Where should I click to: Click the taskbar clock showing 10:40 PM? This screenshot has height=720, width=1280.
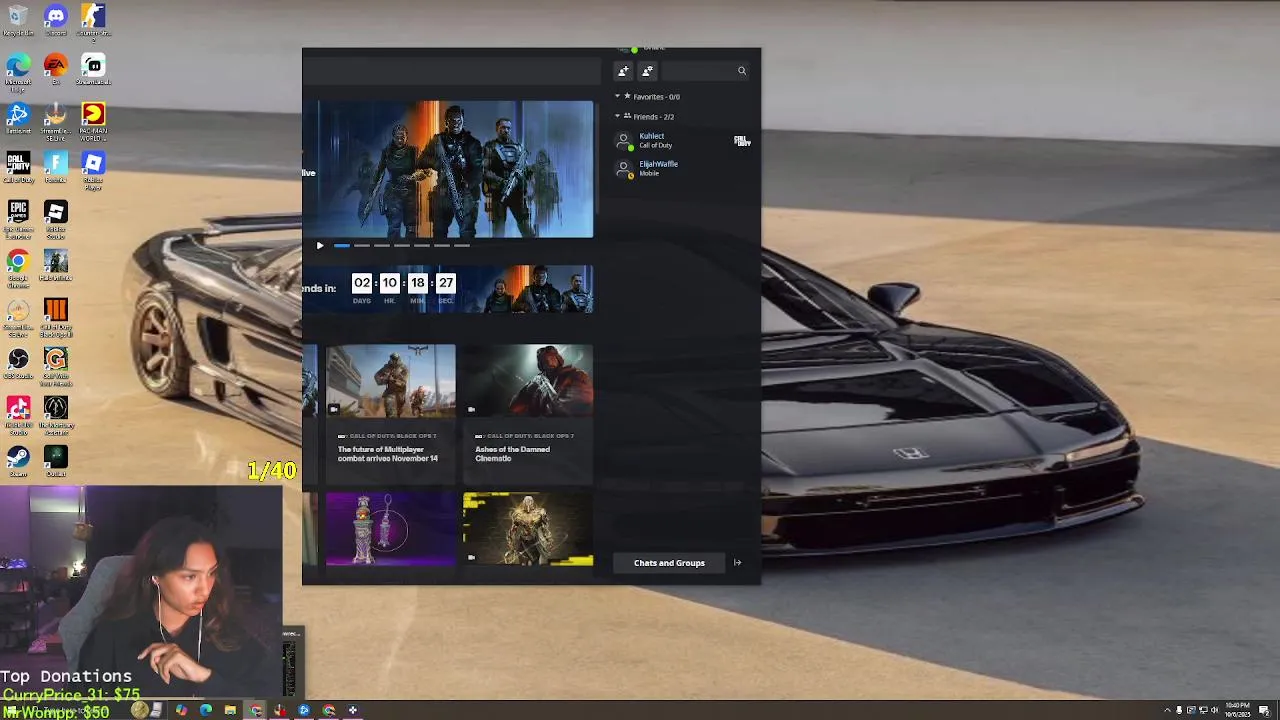1237,710
